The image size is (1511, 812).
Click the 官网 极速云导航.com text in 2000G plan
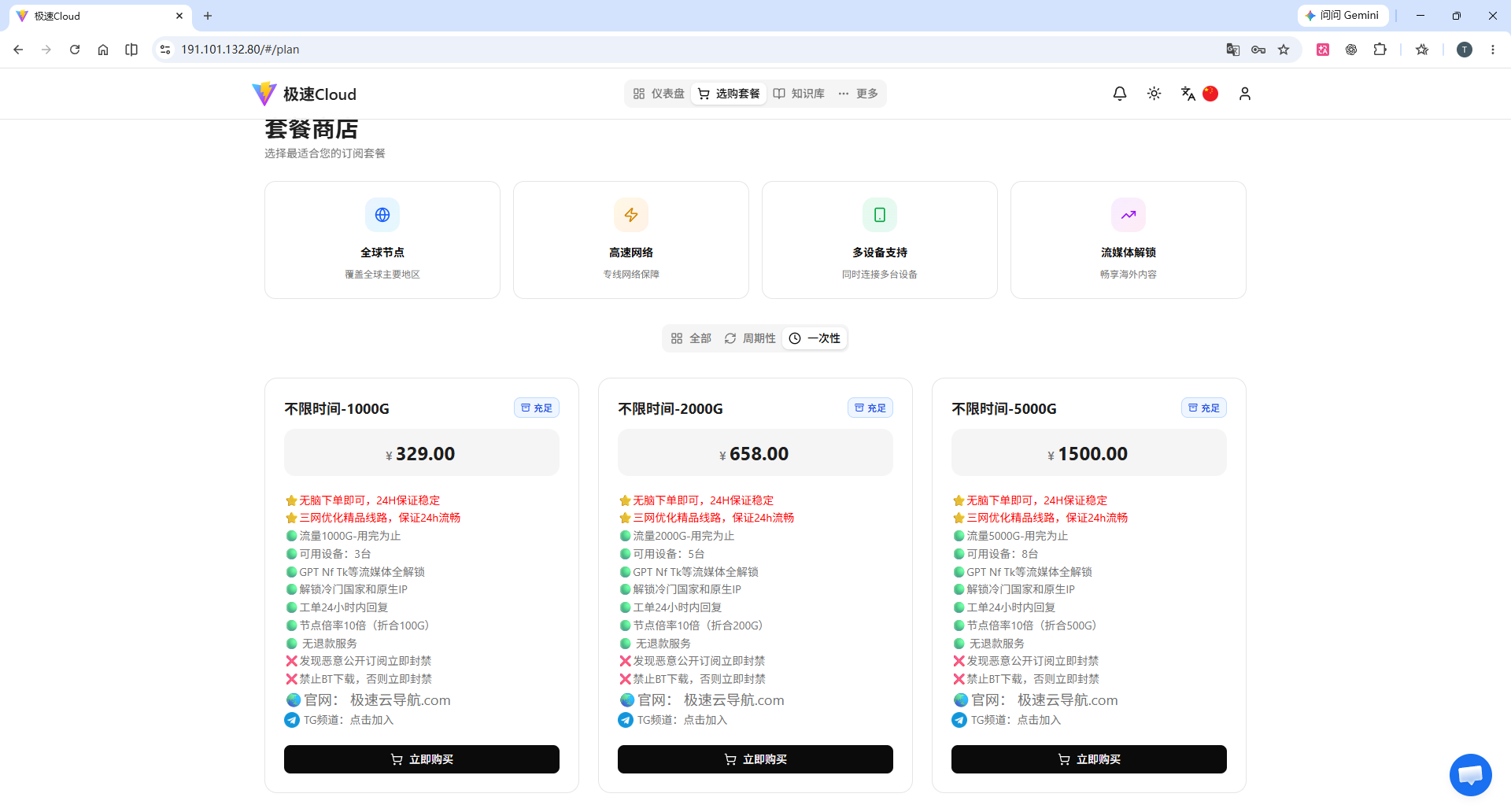(711, 700)
